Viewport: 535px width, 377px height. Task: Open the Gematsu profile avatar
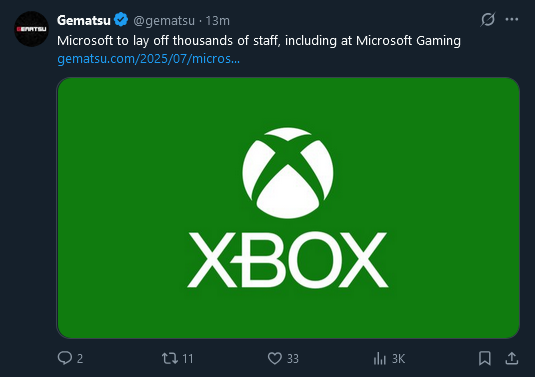click(x=31, y=29)
